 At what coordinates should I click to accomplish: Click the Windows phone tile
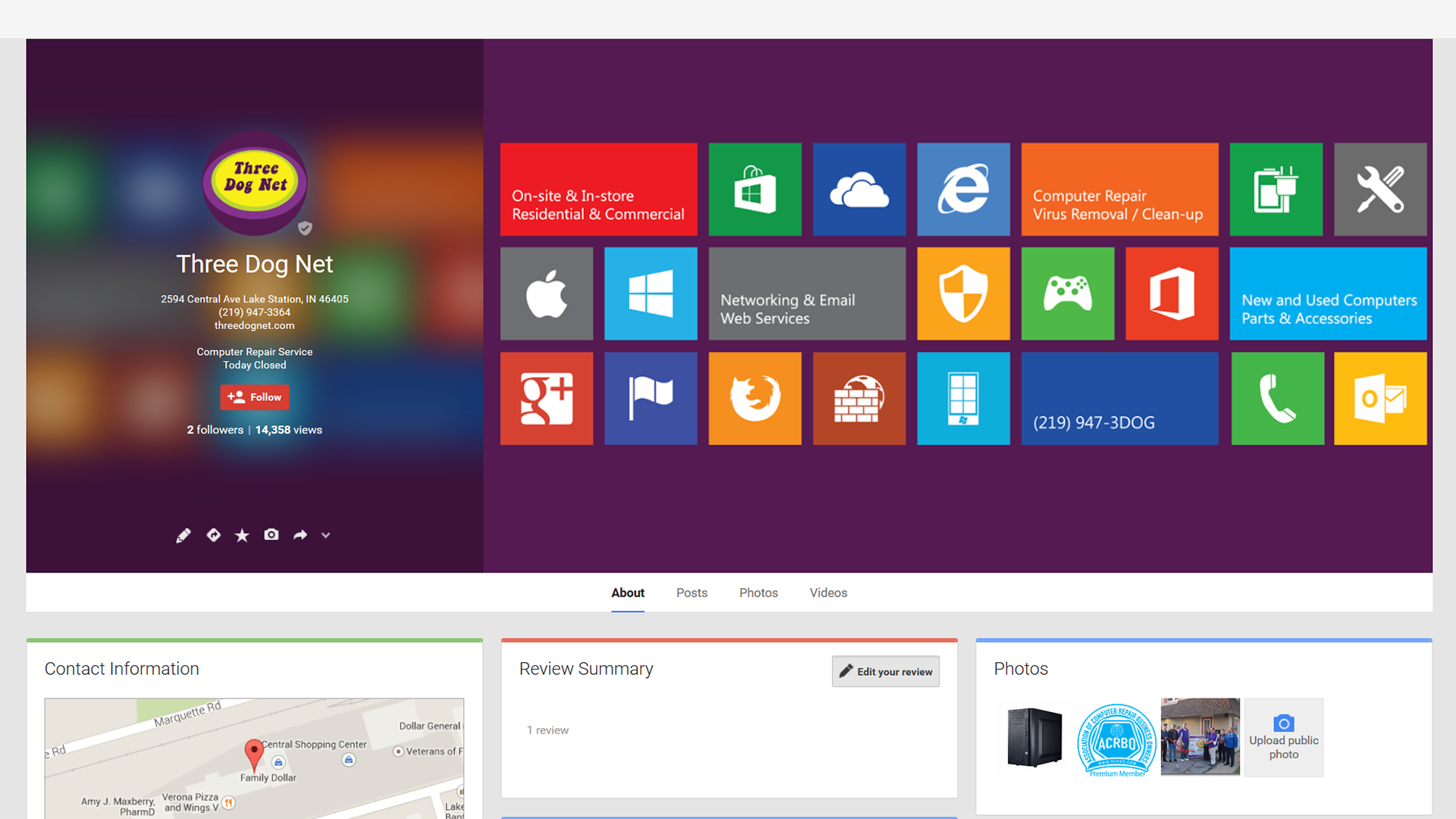(x=964, y=398)
